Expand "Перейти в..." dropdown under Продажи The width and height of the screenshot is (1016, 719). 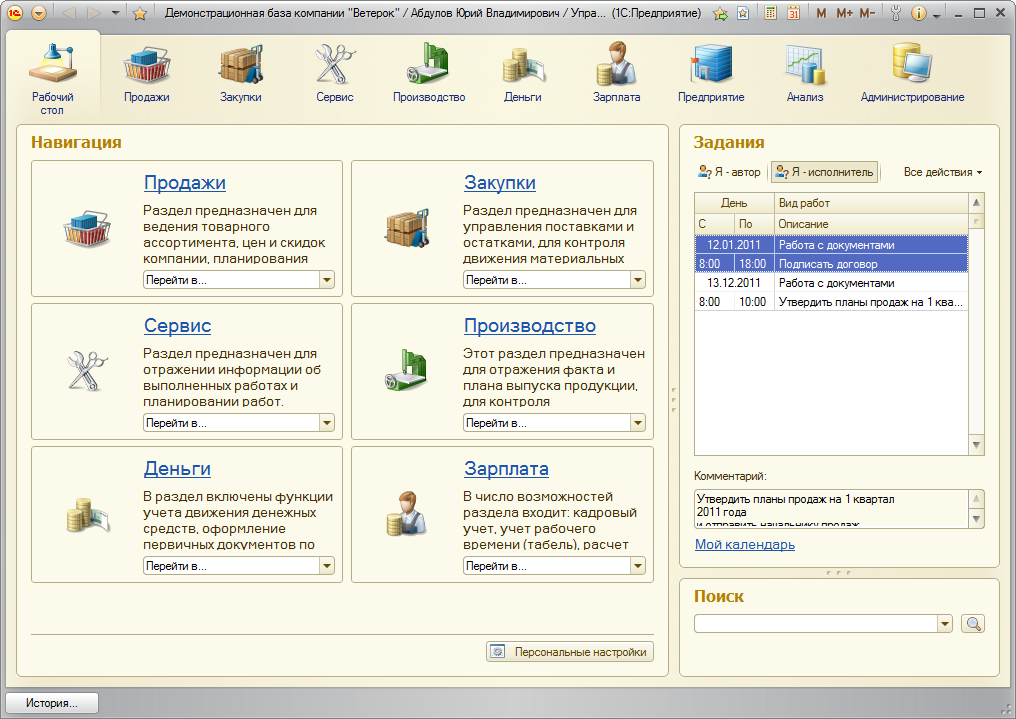pos(326,280)
